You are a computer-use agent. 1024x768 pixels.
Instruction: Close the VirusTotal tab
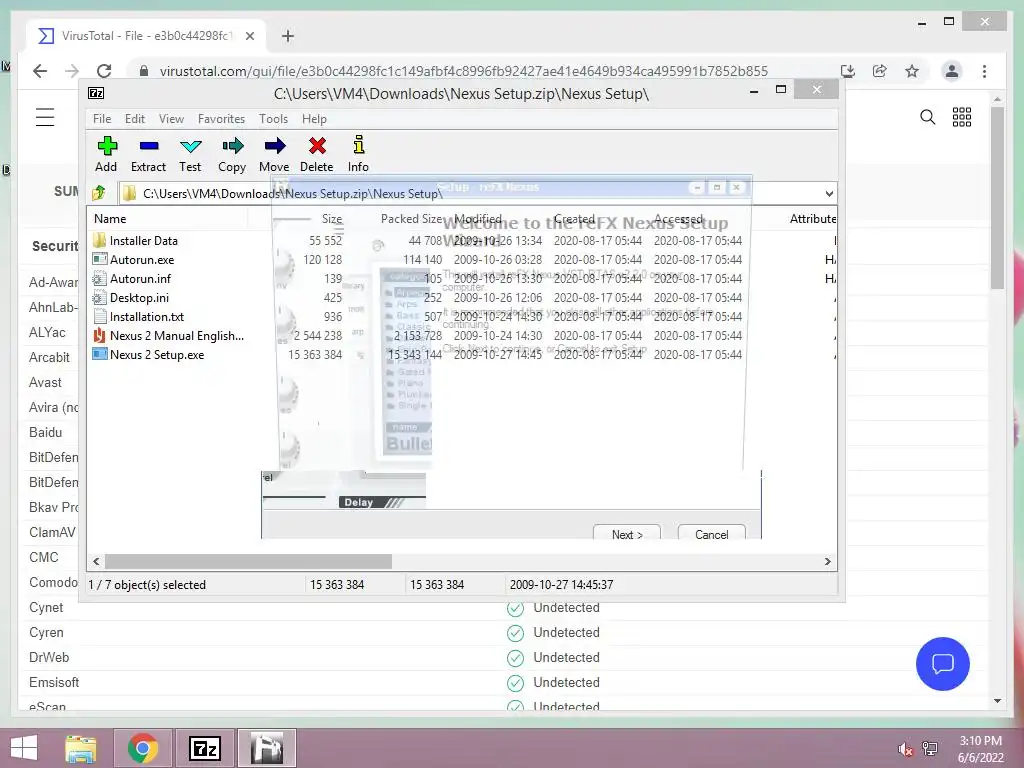click(249, 36)
